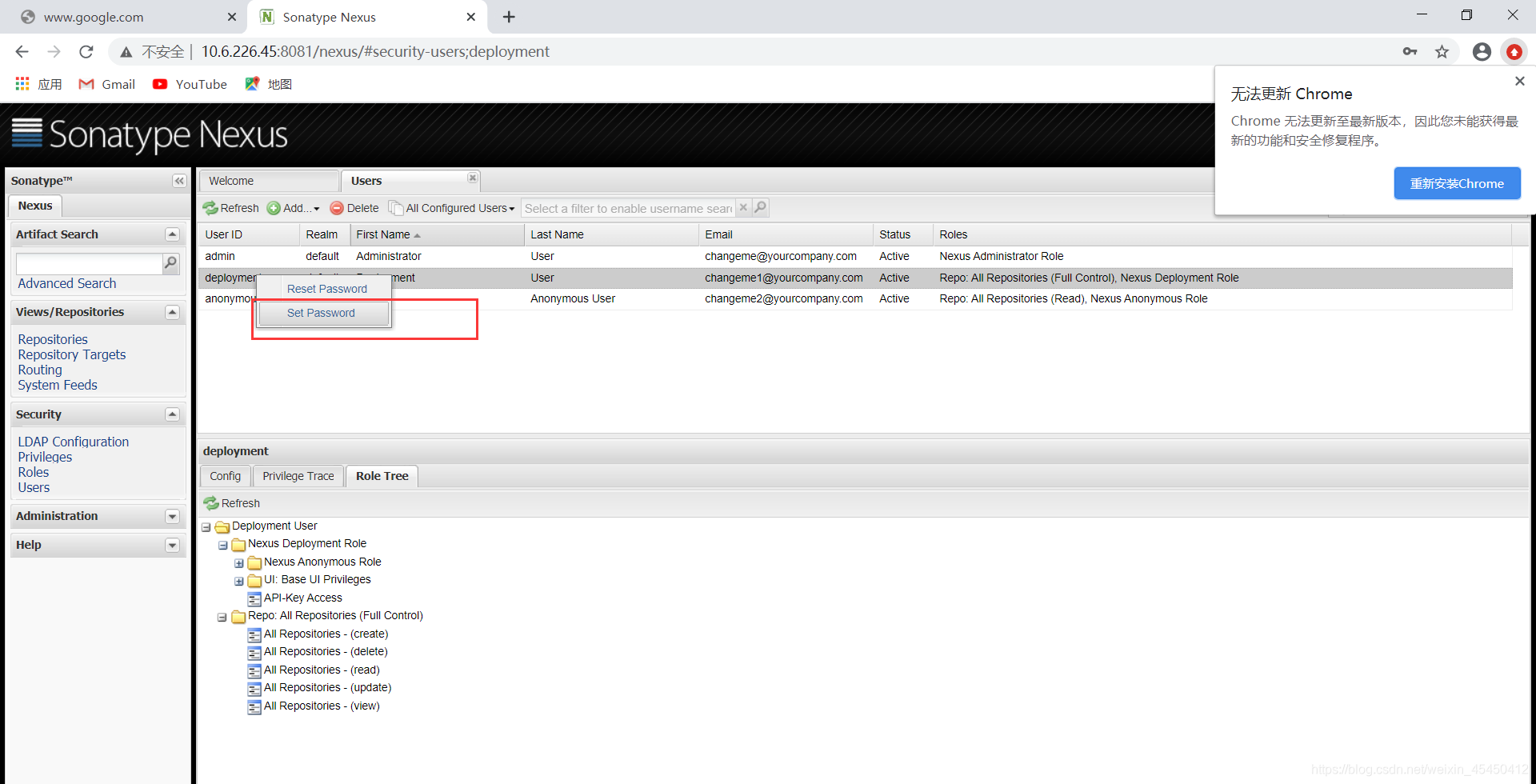Open a new browser tab
Viewport: 1536px width, 784px height.
(x=509, y=17)
